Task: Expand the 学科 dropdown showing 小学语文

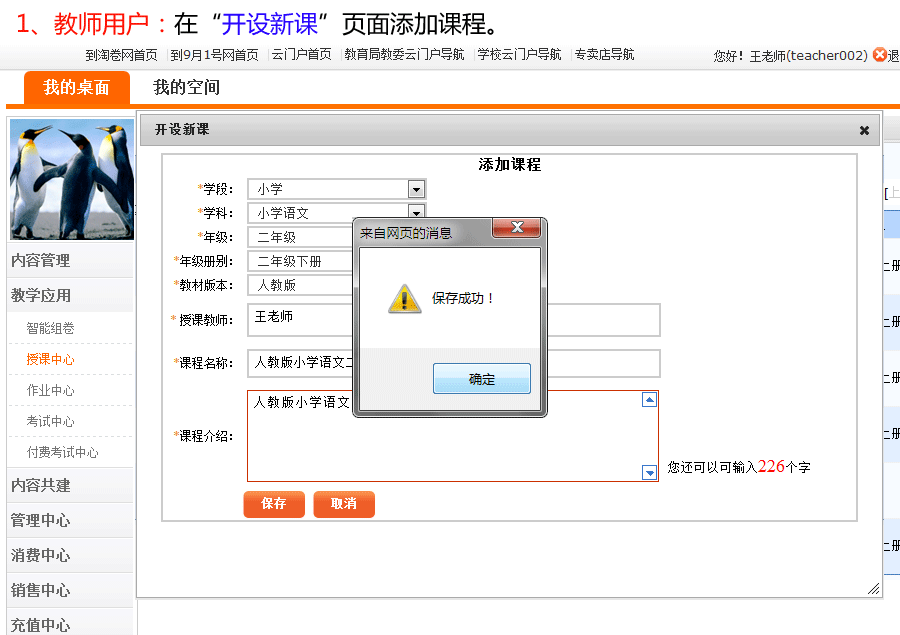Action: point(416,212)
